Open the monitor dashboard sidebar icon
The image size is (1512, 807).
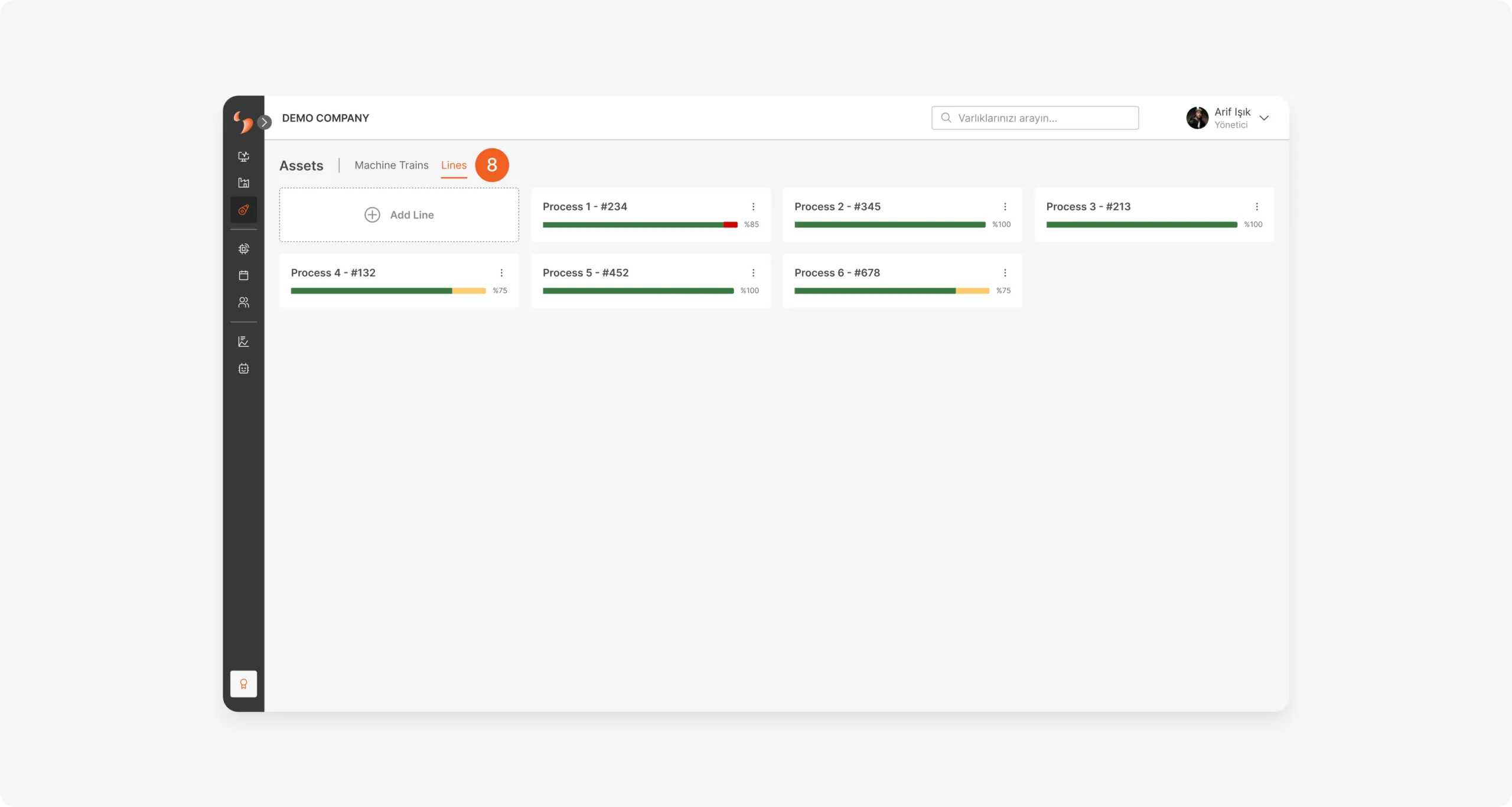click(243, 157)
